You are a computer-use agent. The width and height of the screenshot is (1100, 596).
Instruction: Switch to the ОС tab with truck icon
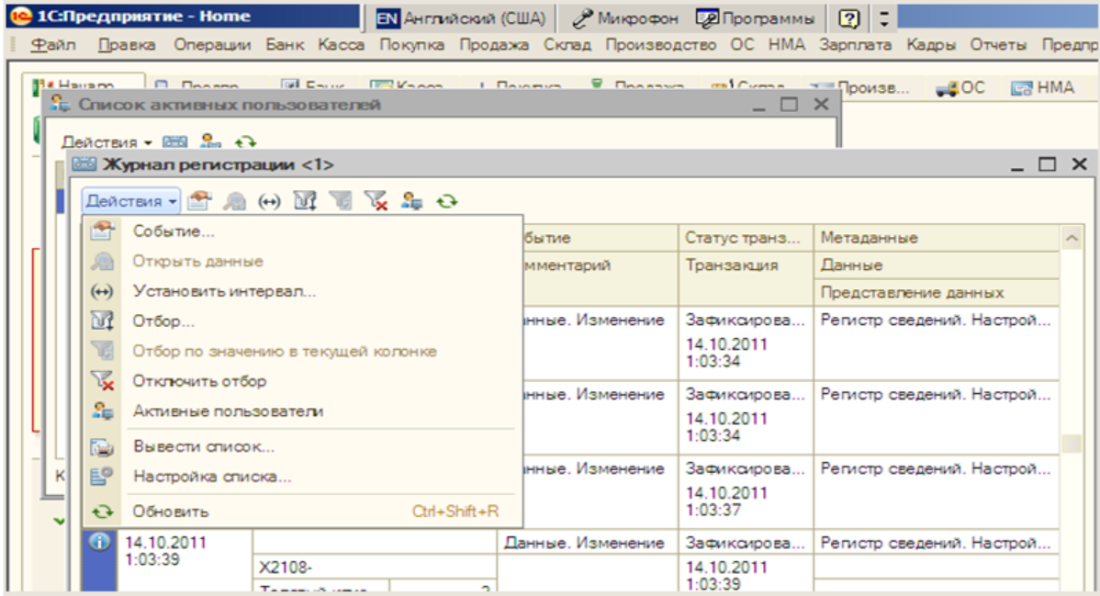(961, 88)
